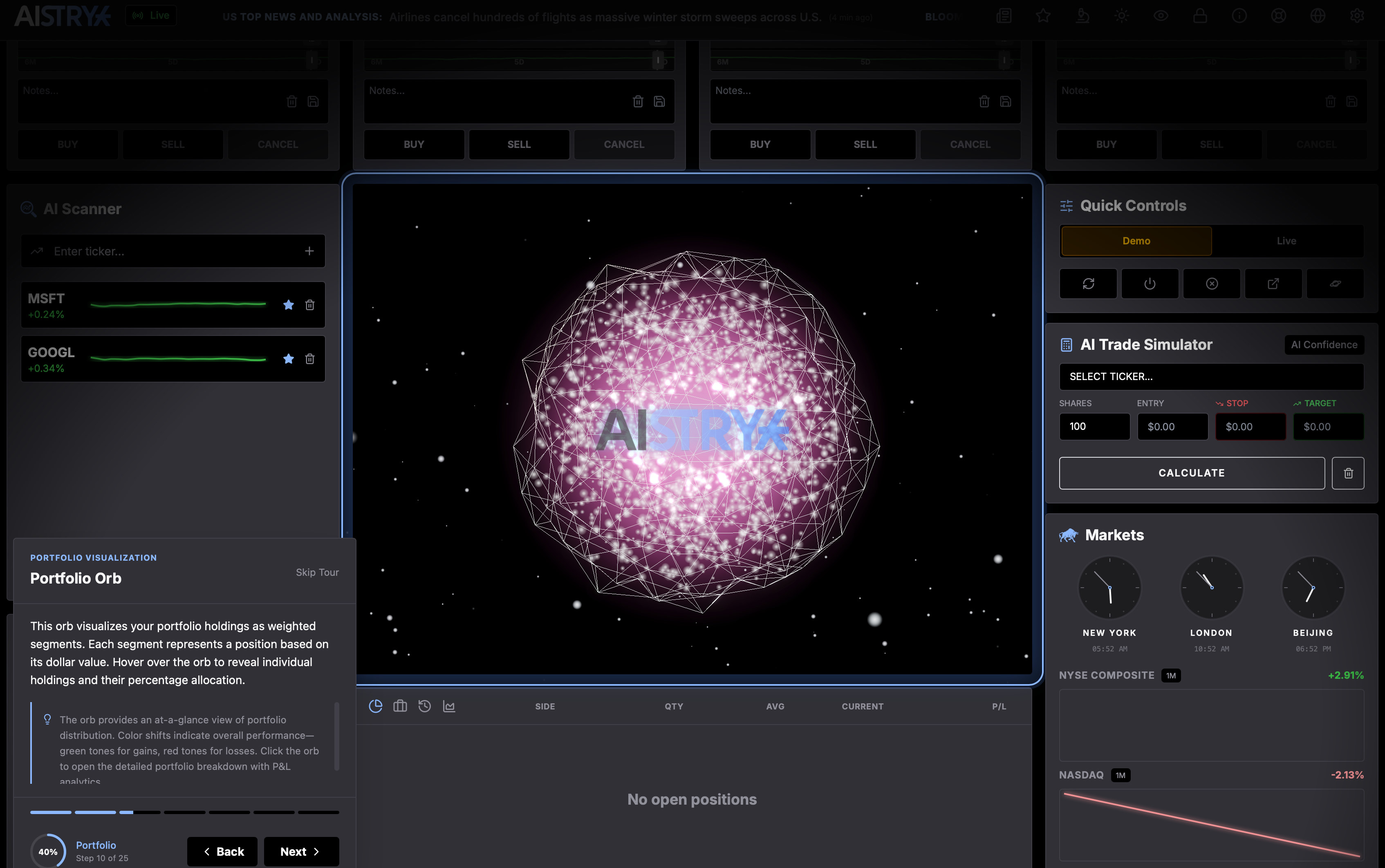The height and width of the screenshot is (868, 1385).
Task: Click the area chart icon in positions bar
Action: 449,706
